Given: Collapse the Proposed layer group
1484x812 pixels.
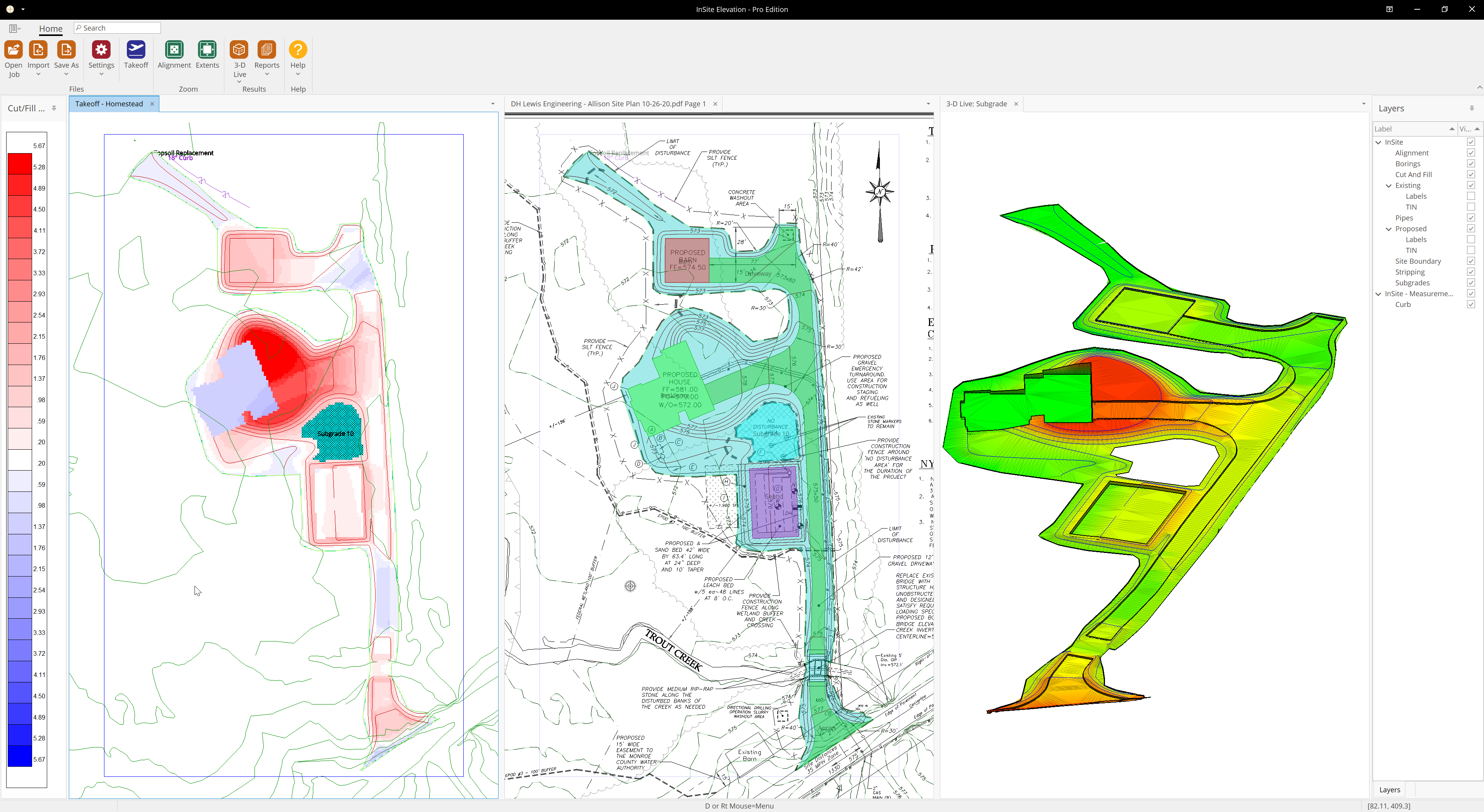Looking at the screenshot, I should (1388, 229).
